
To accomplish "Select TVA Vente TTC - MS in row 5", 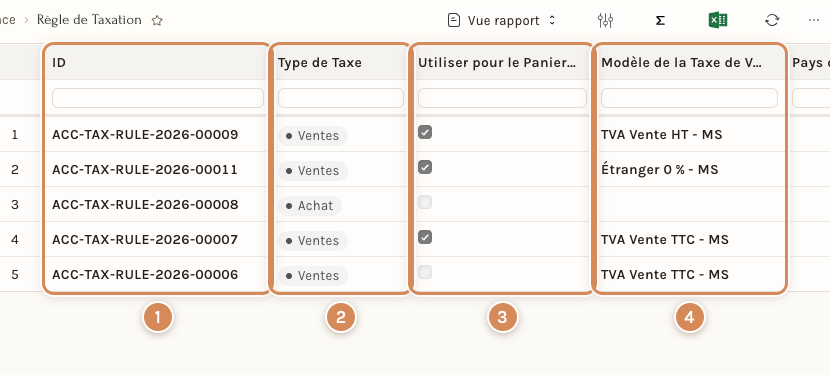I will (x=665, y=274).
